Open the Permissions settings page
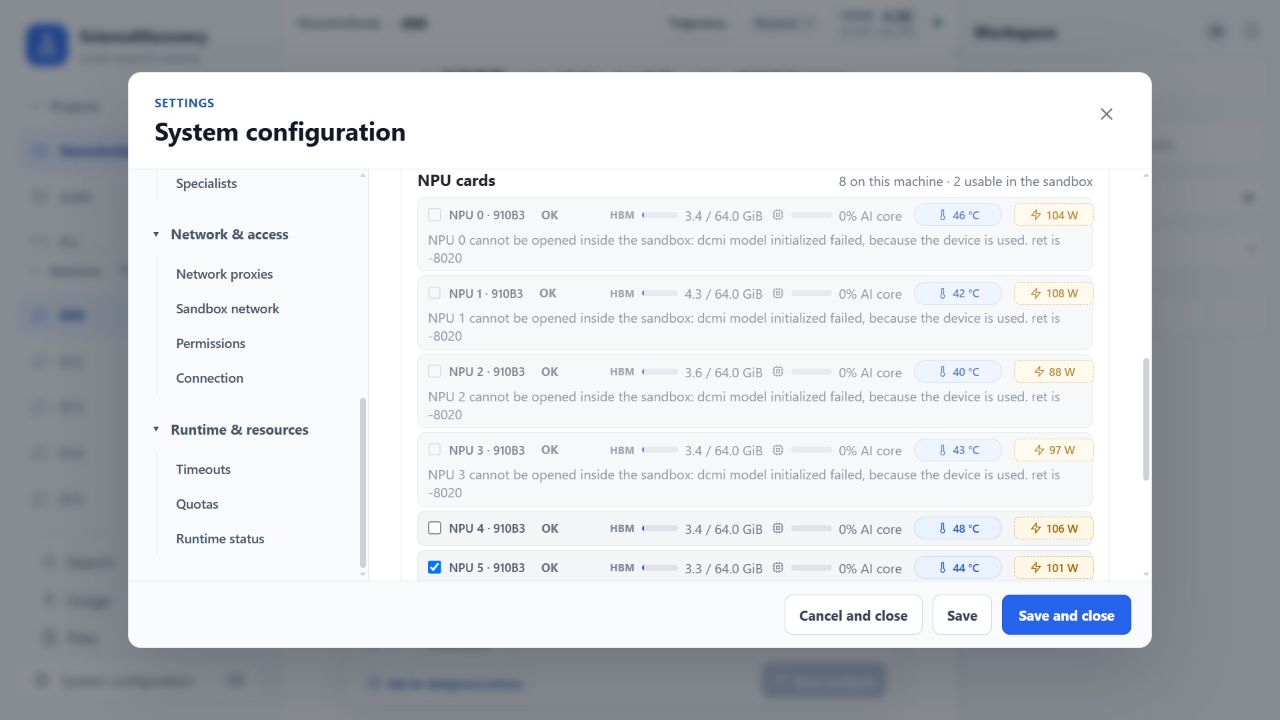This screenshot has height=720, width=1280. pyautogui.click(x=210, y=343)
